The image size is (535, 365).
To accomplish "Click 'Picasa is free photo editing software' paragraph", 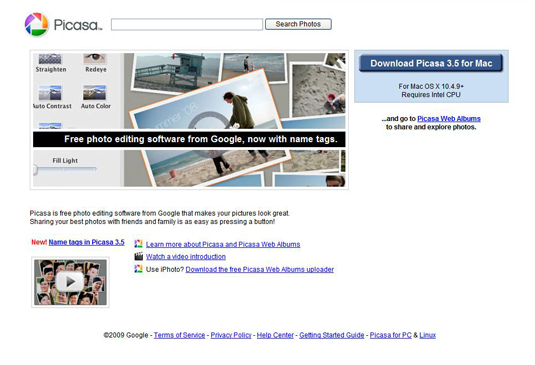I will [159, 217].
